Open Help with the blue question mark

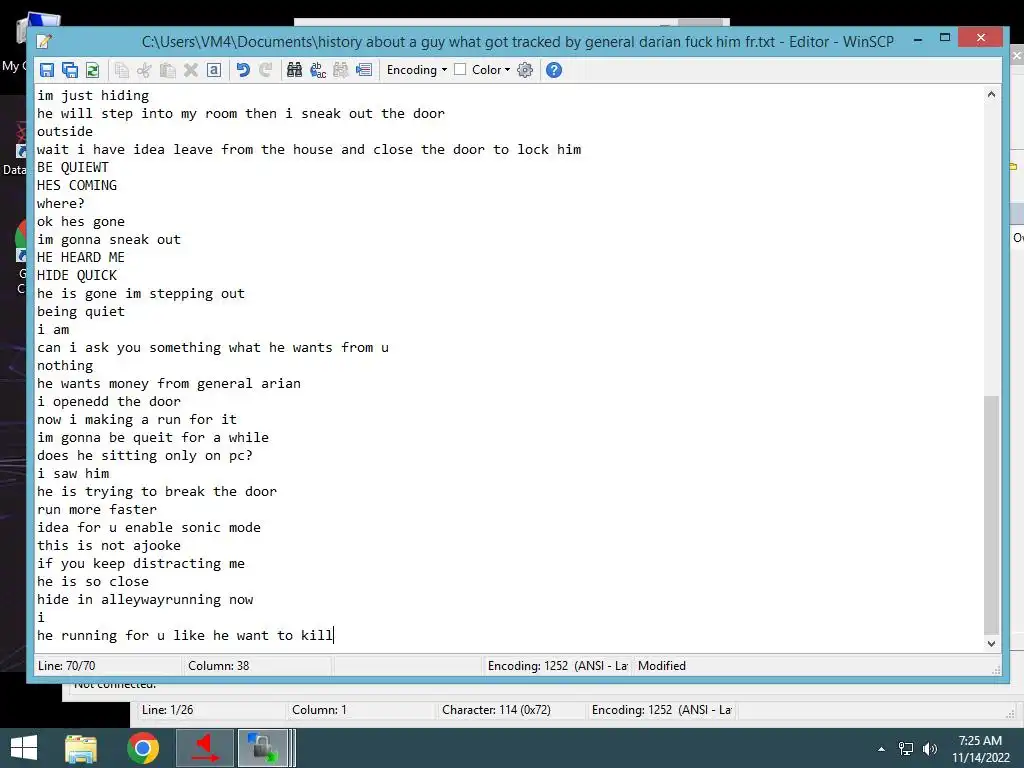point(554,70)
